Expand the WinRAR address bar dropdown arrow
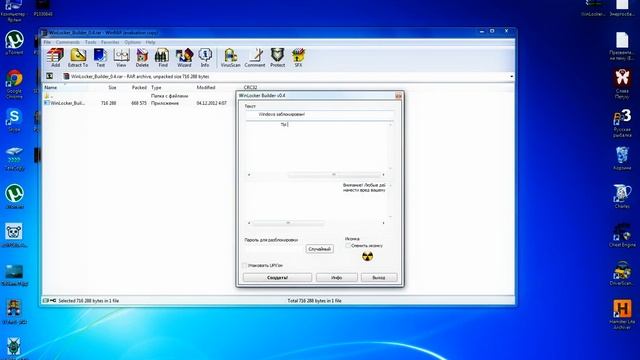 point(511,76)
